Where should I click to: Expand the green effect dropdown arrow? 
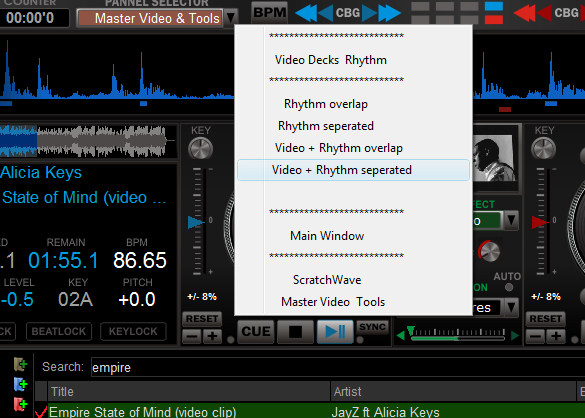pyautogui.click(x=511, y=221)
